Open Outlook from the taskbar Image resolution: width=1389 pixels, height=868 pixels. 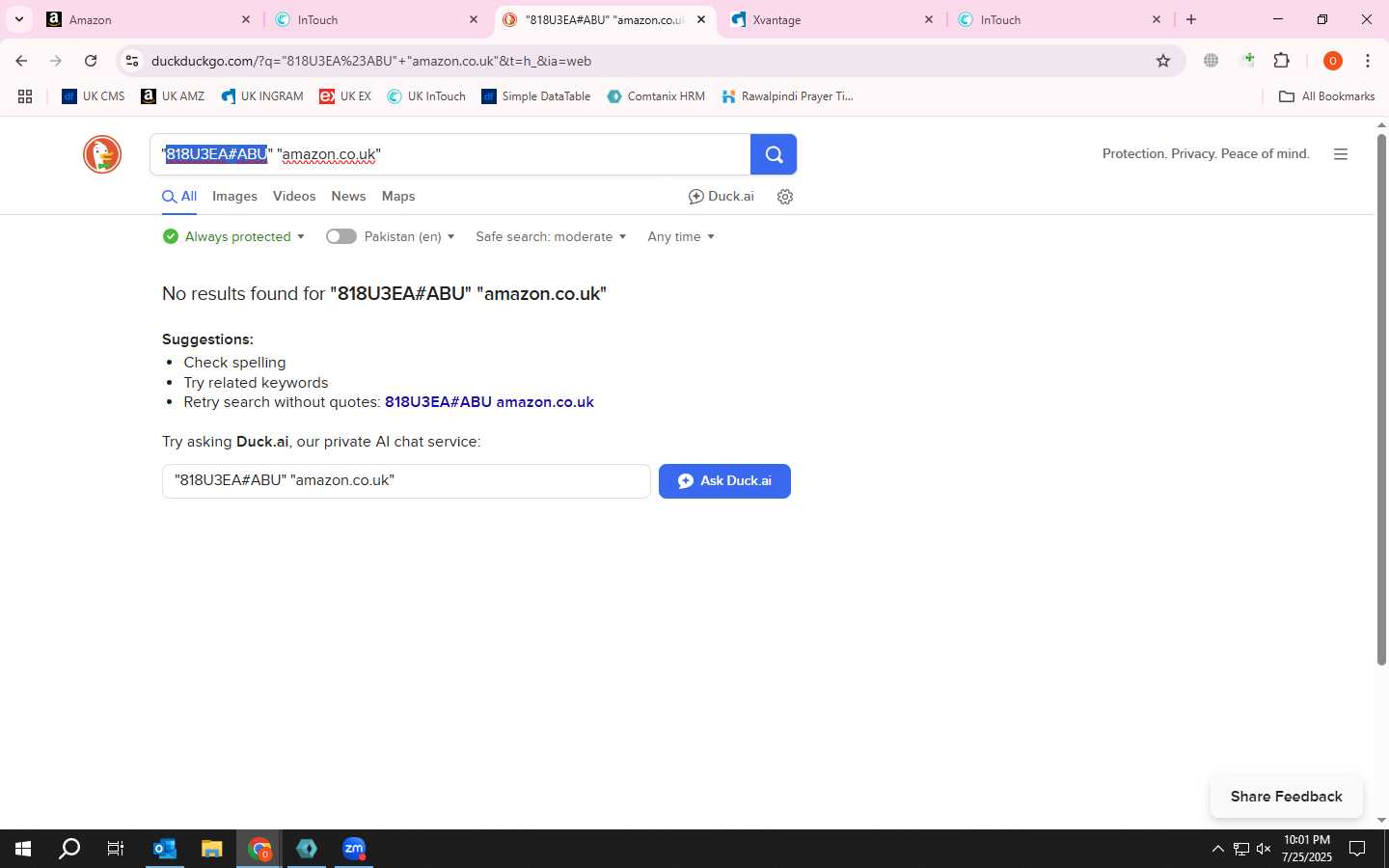[165, 849]
